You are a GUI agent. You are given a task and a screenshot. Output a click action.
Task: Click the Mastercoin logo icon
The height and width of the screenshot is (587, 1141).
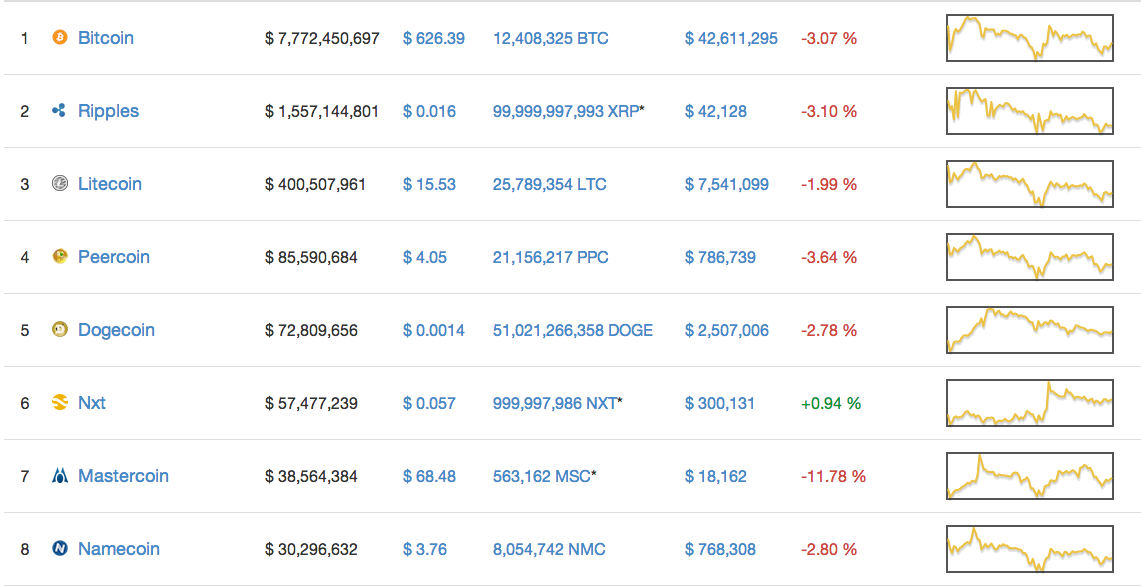coord(60,476)
